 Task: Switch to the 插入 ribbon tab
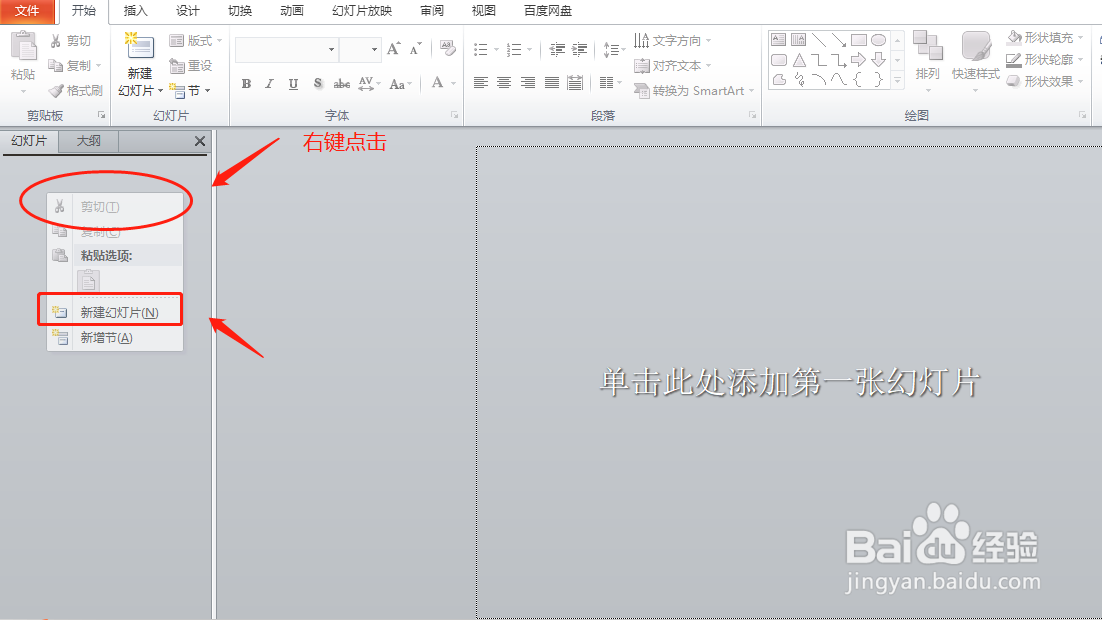135,11
